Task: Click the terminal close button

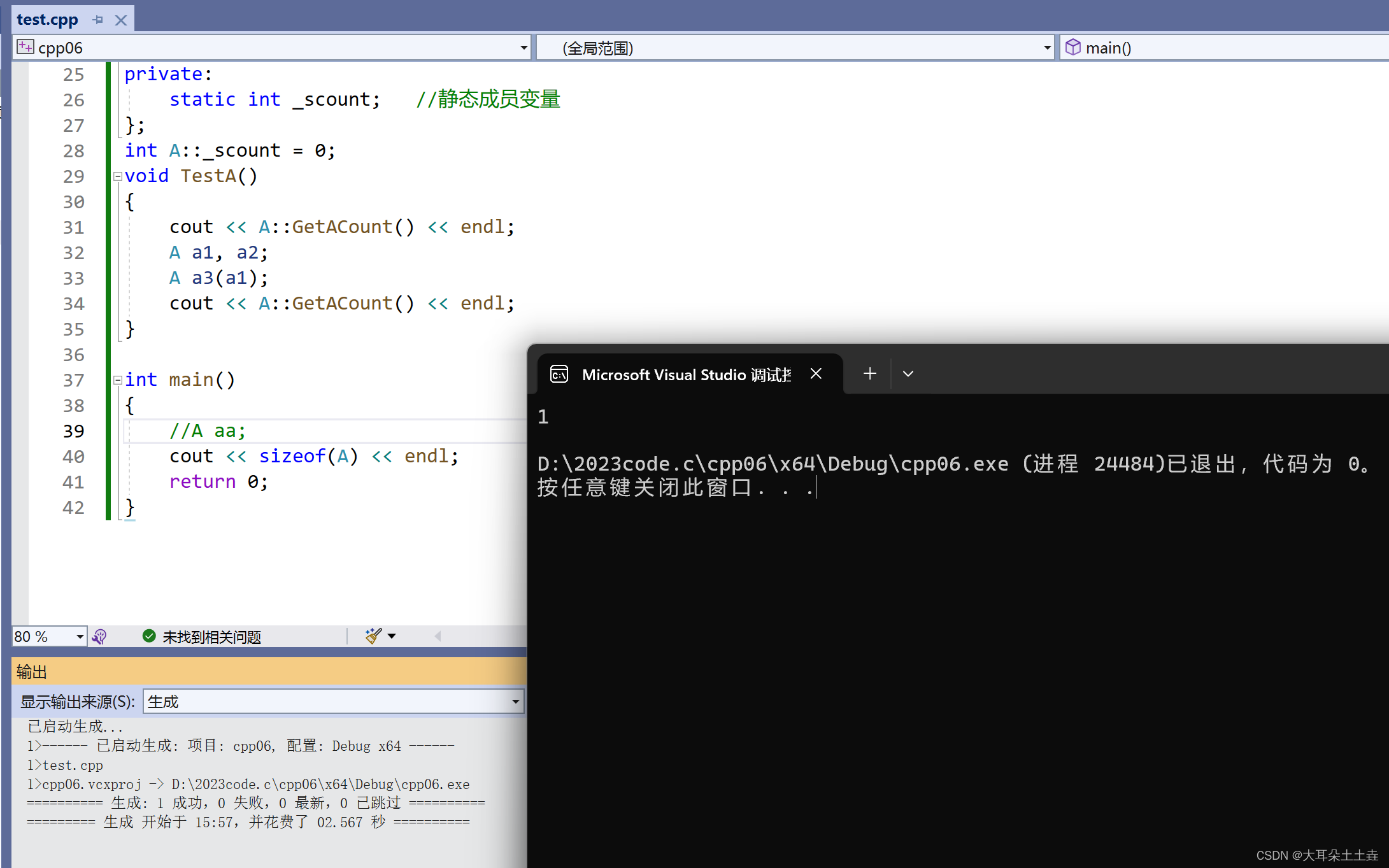Action: (x=817, y=373)
